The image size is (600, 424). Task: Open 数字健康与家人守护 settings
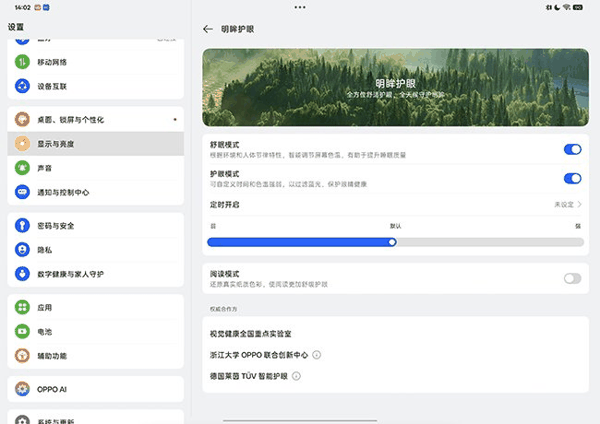pyautogui.click(x=95, y=273)
